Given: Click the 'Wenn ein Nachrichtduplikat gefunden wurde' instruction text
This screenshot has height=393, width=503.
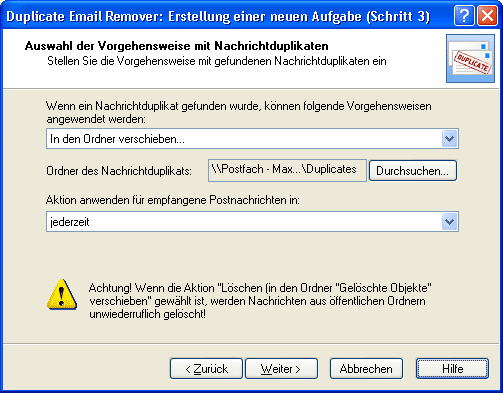Looking at the screenshot, I should 239,112.
